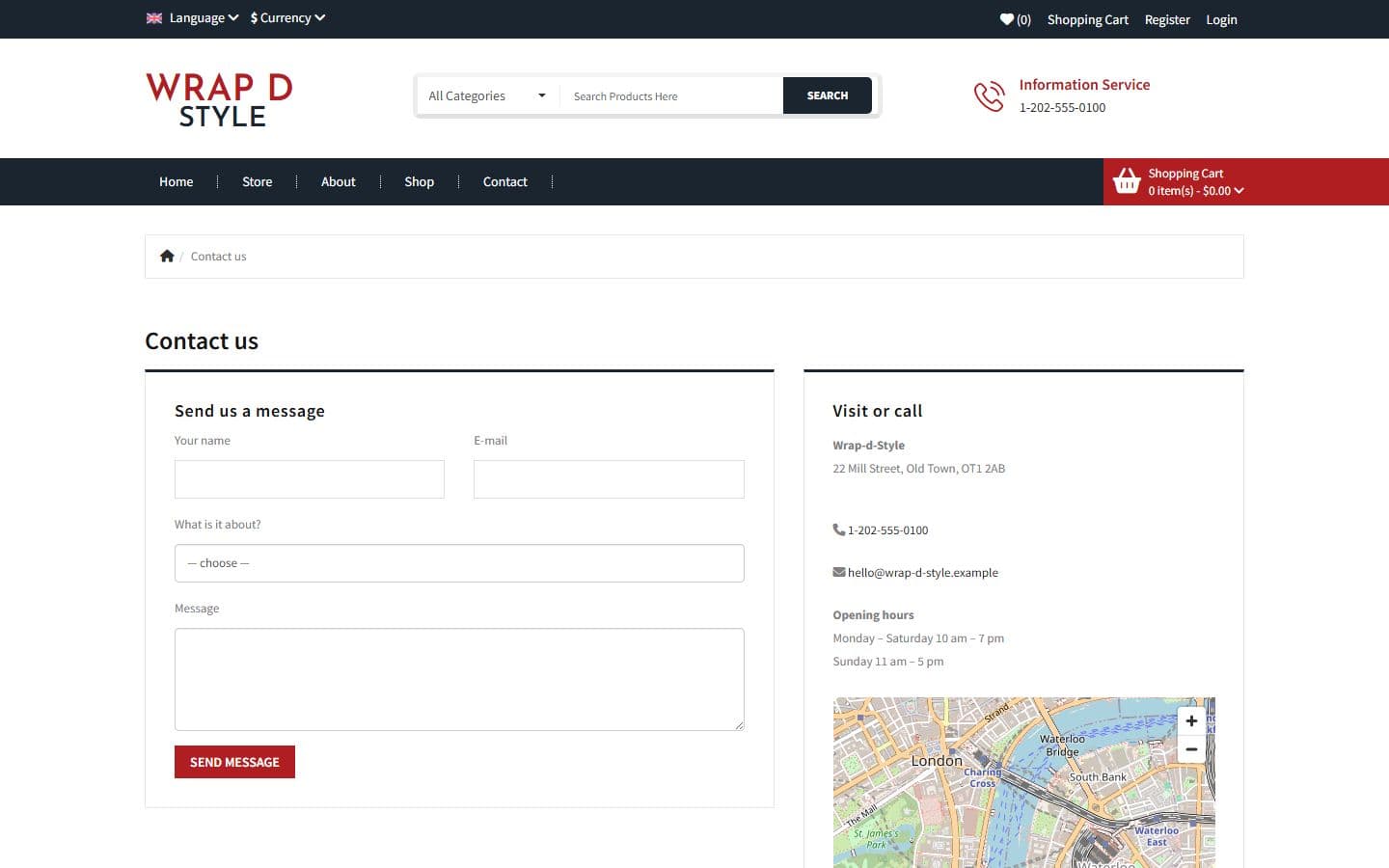The width and height of the screenshot is (1389, 868).
Task: Click the wishlist heart icon
Action: coord(1006,19)
